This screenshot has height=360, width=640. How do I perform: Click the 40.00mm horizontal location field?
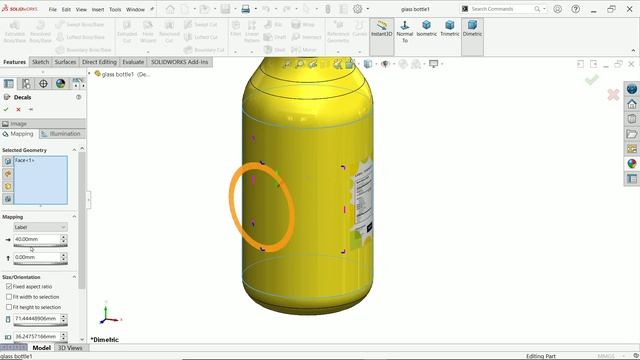pyautogui.click(x=37, y=239)
